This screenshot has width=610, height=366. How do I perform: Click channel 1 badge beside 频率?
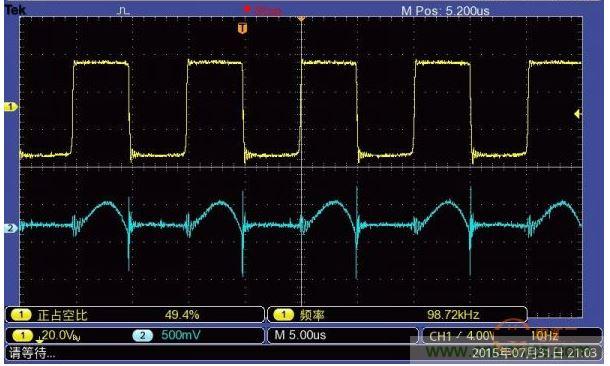(284, 315)
